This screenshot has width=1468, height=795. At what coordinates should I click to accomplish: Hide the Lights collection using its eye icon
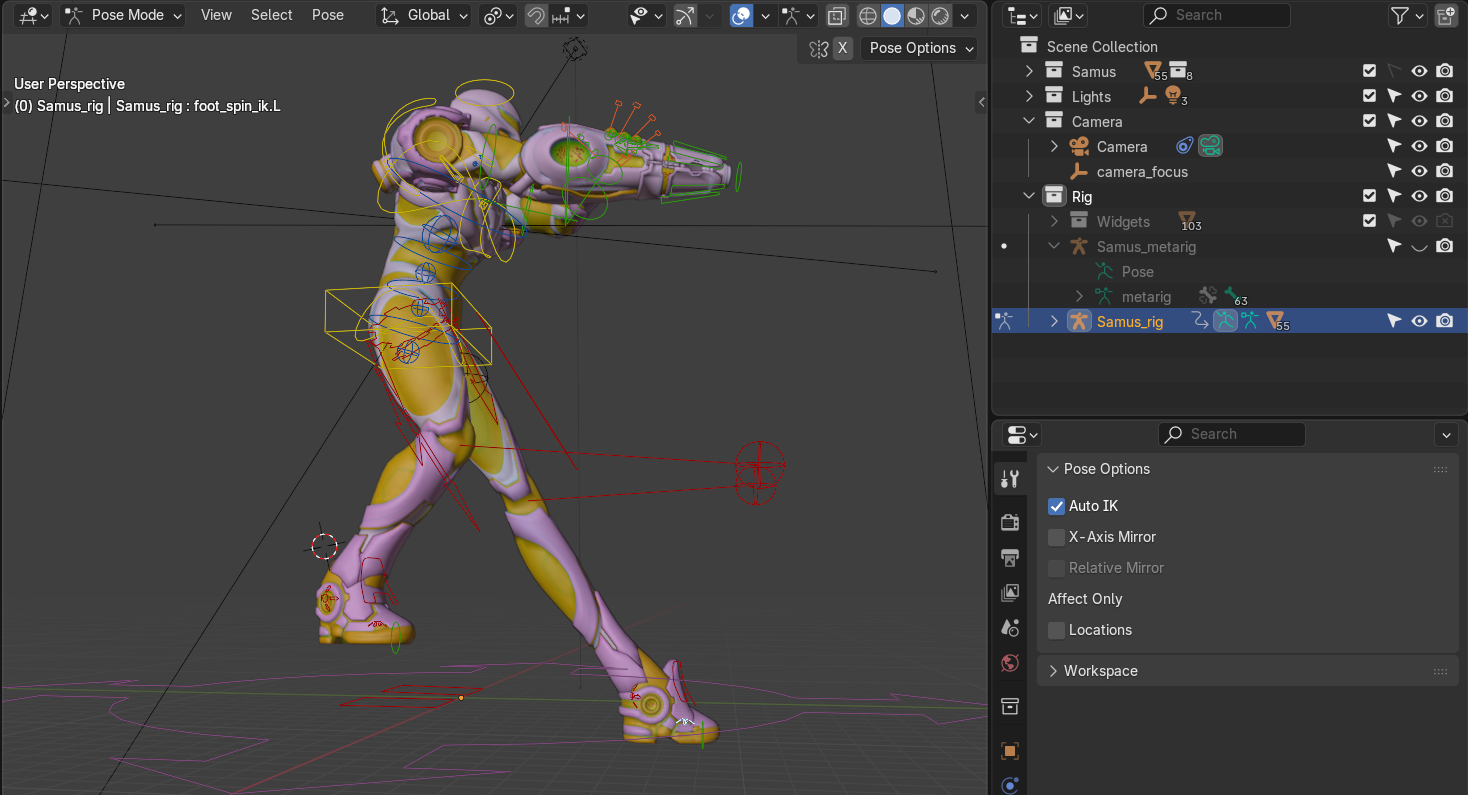1419,96
